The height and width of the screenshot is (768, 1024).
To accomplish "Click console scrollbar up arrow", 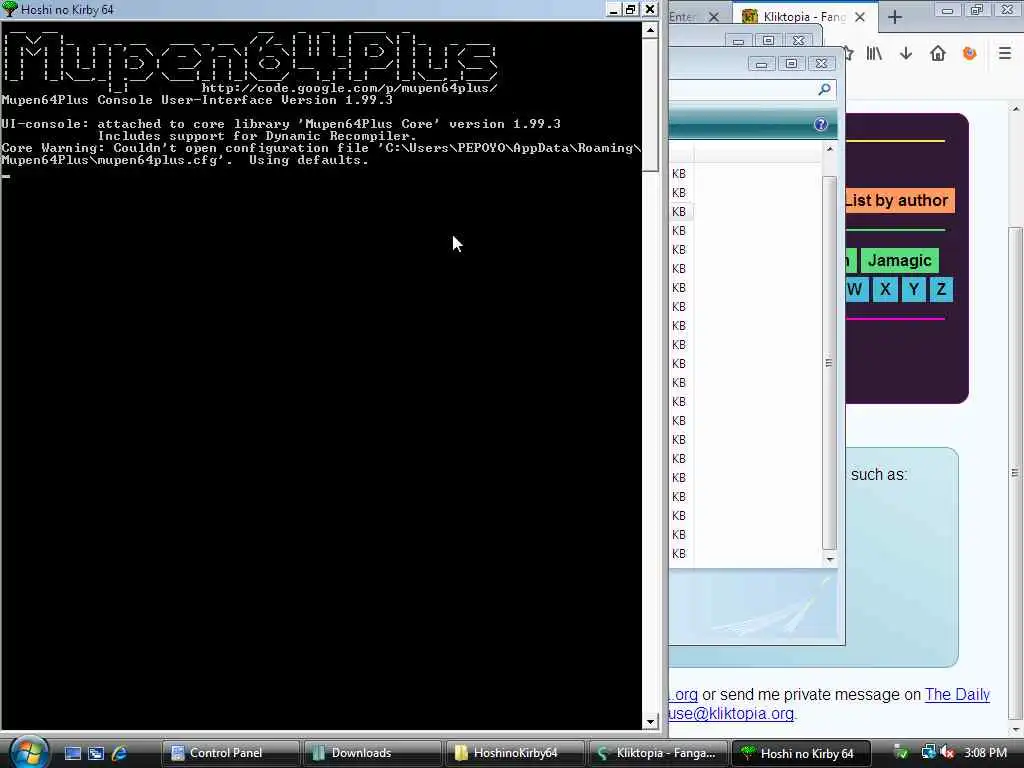I will [x=650, y=30].
